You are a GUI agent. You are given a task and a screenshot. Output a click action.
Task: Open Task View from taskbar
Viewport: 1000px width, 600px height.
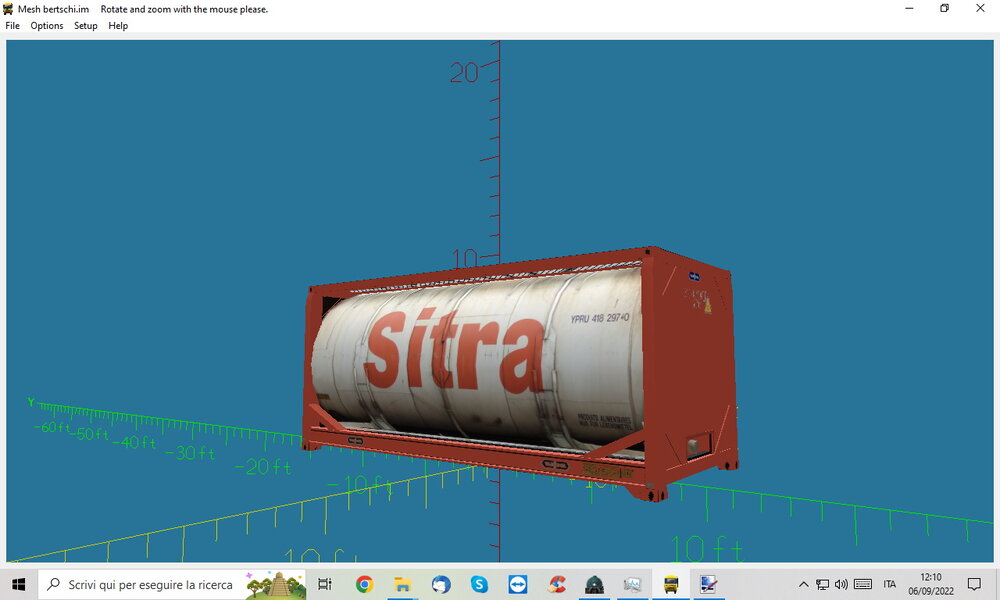tap(325, 584)
